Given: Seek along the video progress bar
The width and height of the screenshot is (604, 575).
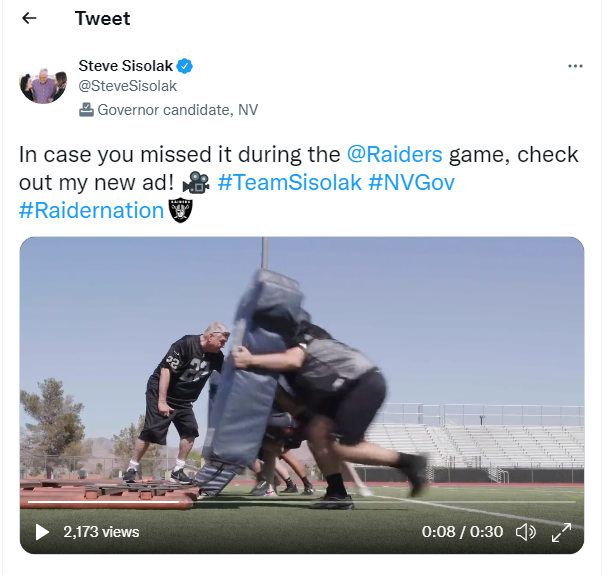Looking at the screenshot, I should 302,502.
